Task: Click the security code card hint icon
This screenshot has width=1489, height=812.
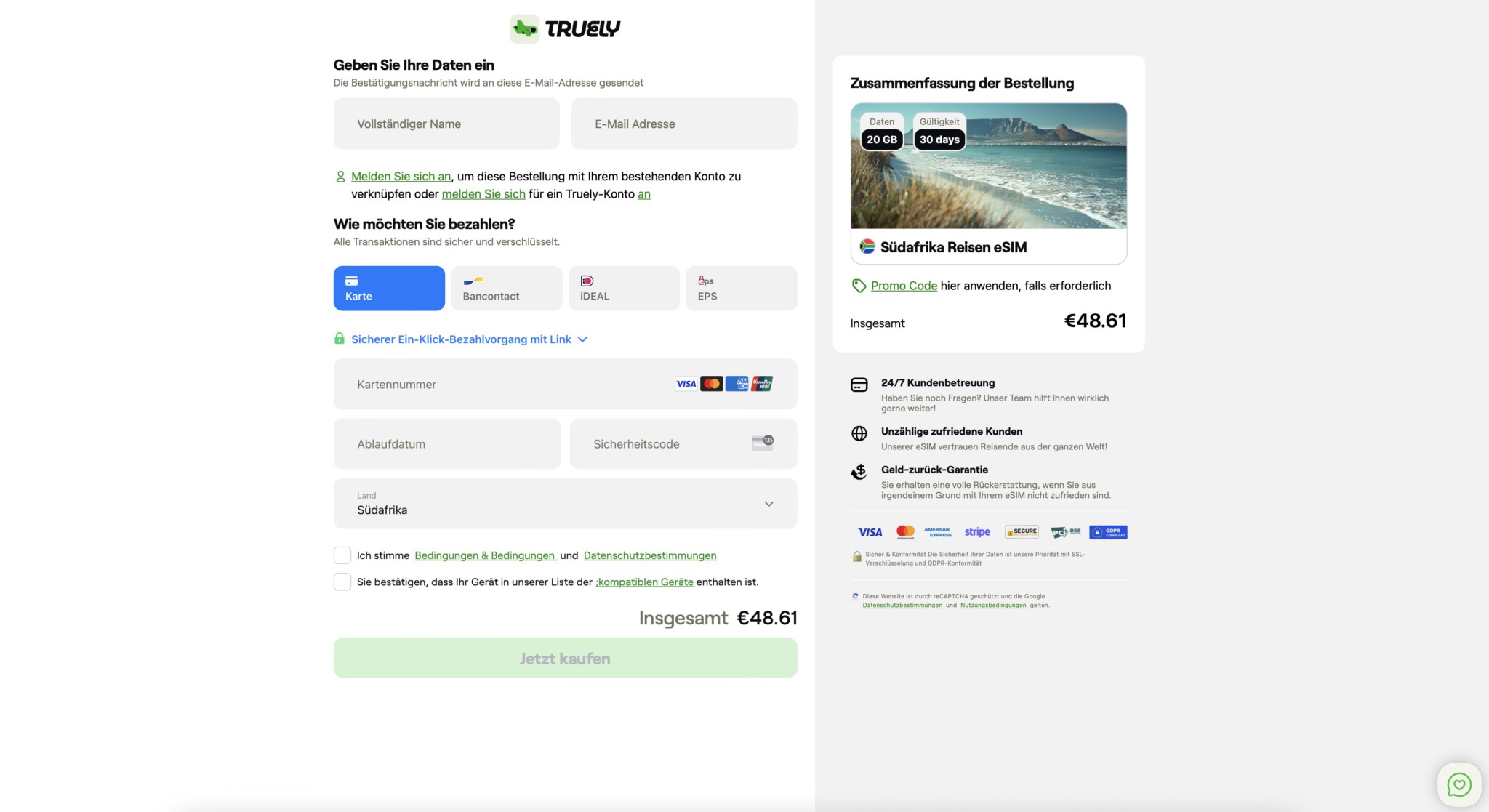Action: pos(762,443)
